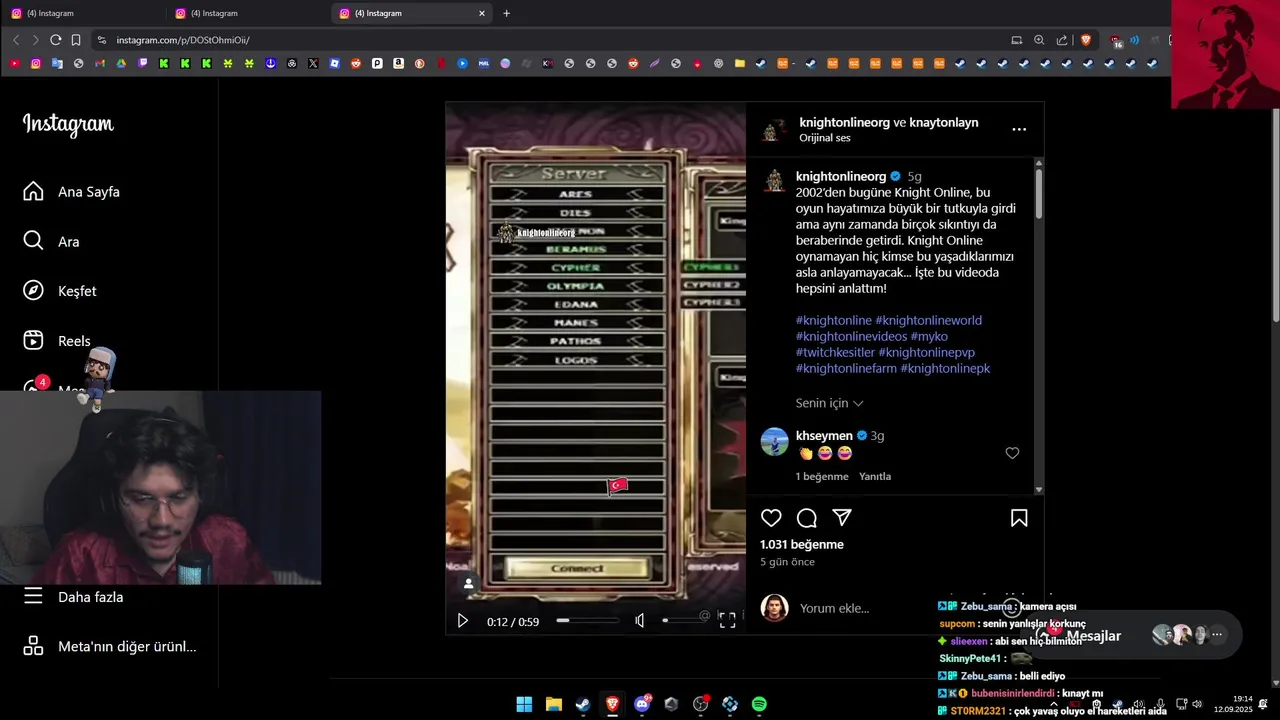
Task: Reload the page
Action: 55,40
